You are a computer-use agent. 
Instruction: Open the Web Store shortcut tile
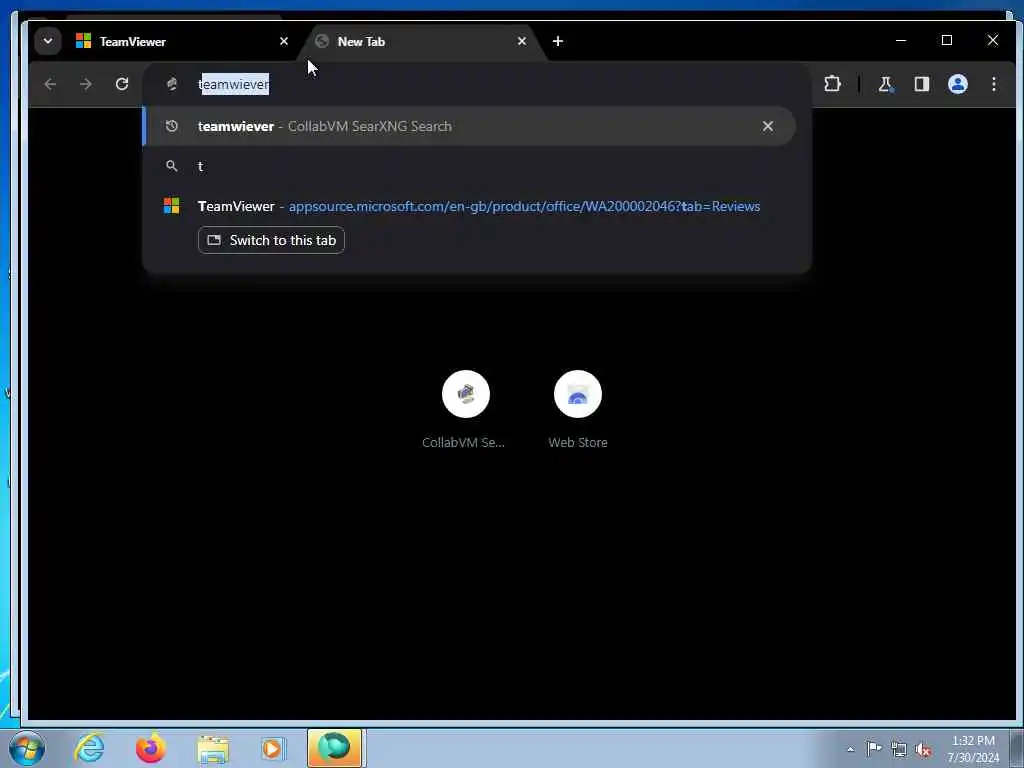click(578, 409)
